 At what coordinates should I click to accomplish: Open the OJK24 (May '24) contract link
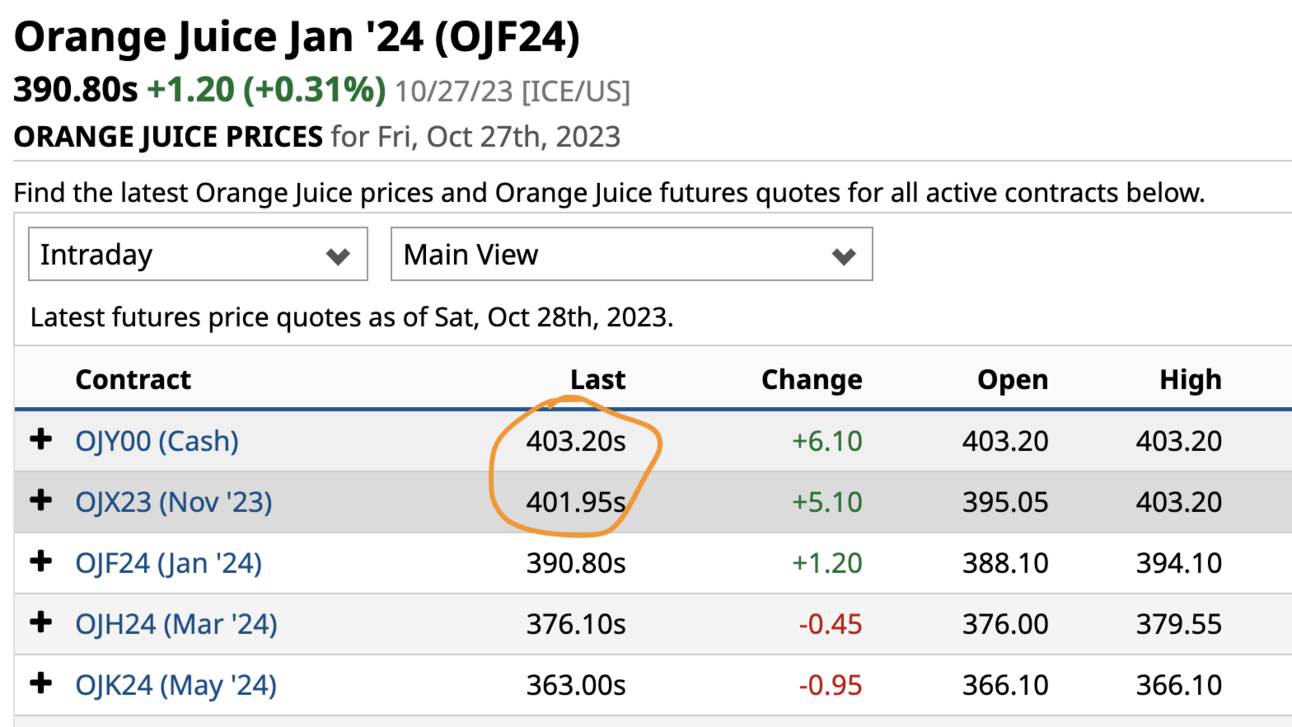[x=176, y=685]
